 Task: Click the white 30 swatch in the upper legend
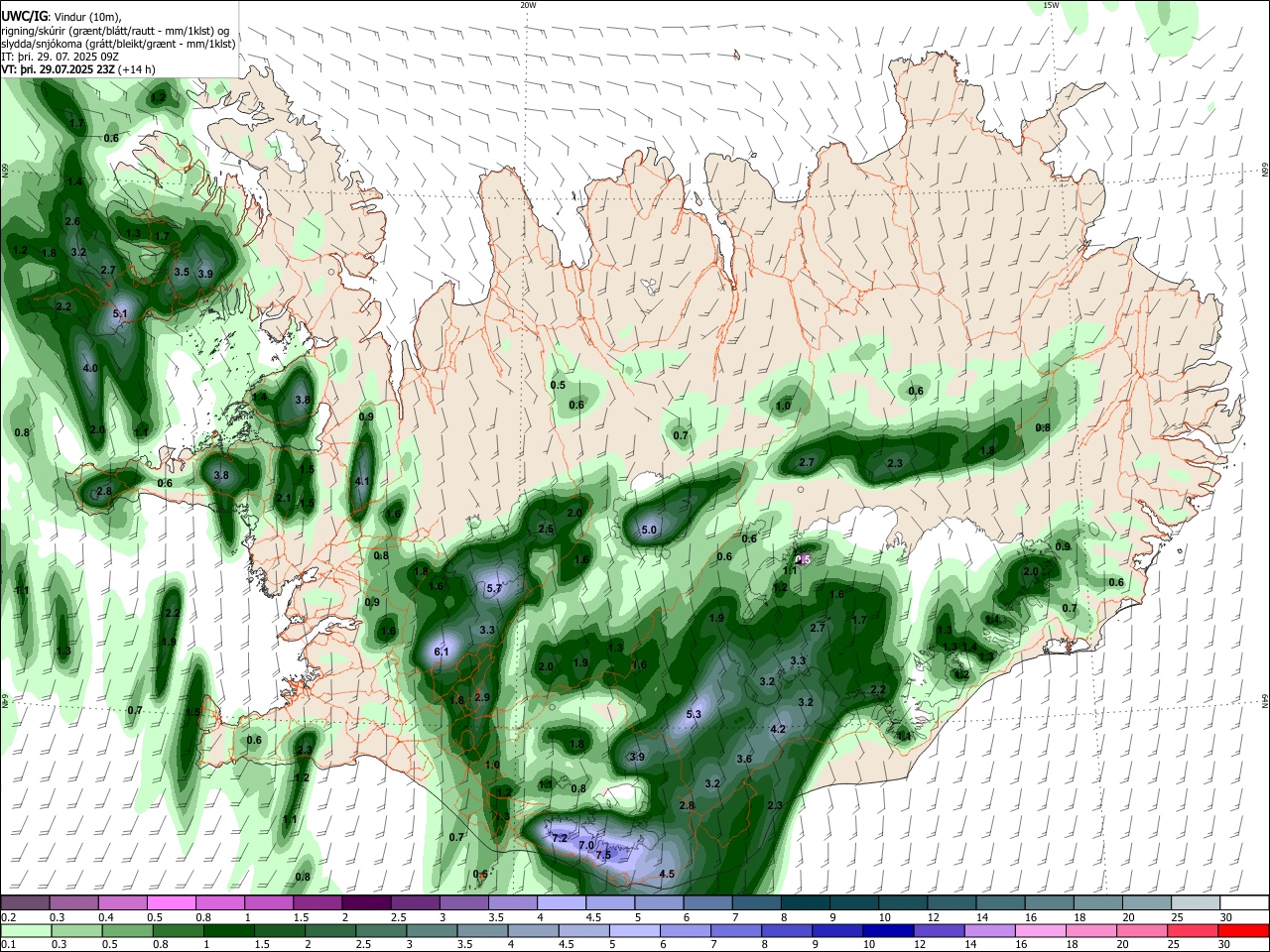tap(1244, 903)
